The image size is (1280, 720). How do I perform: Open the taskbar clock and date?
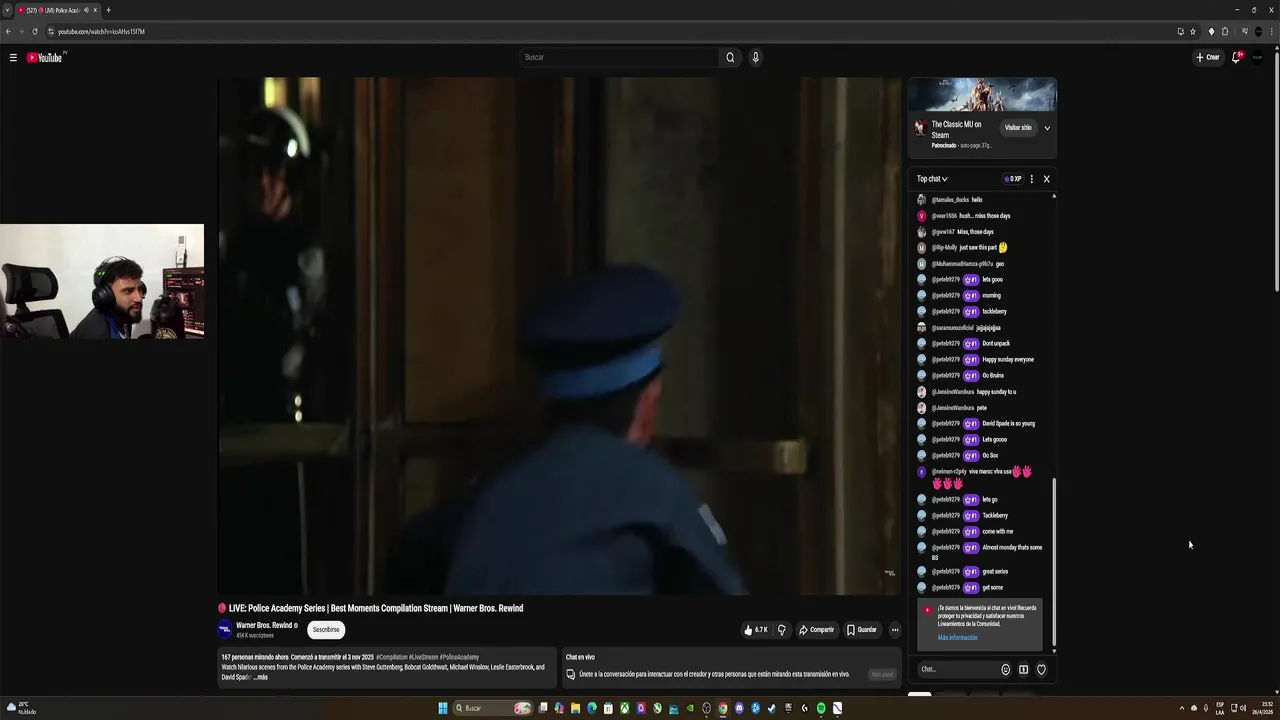click(x=1264, y=708)
